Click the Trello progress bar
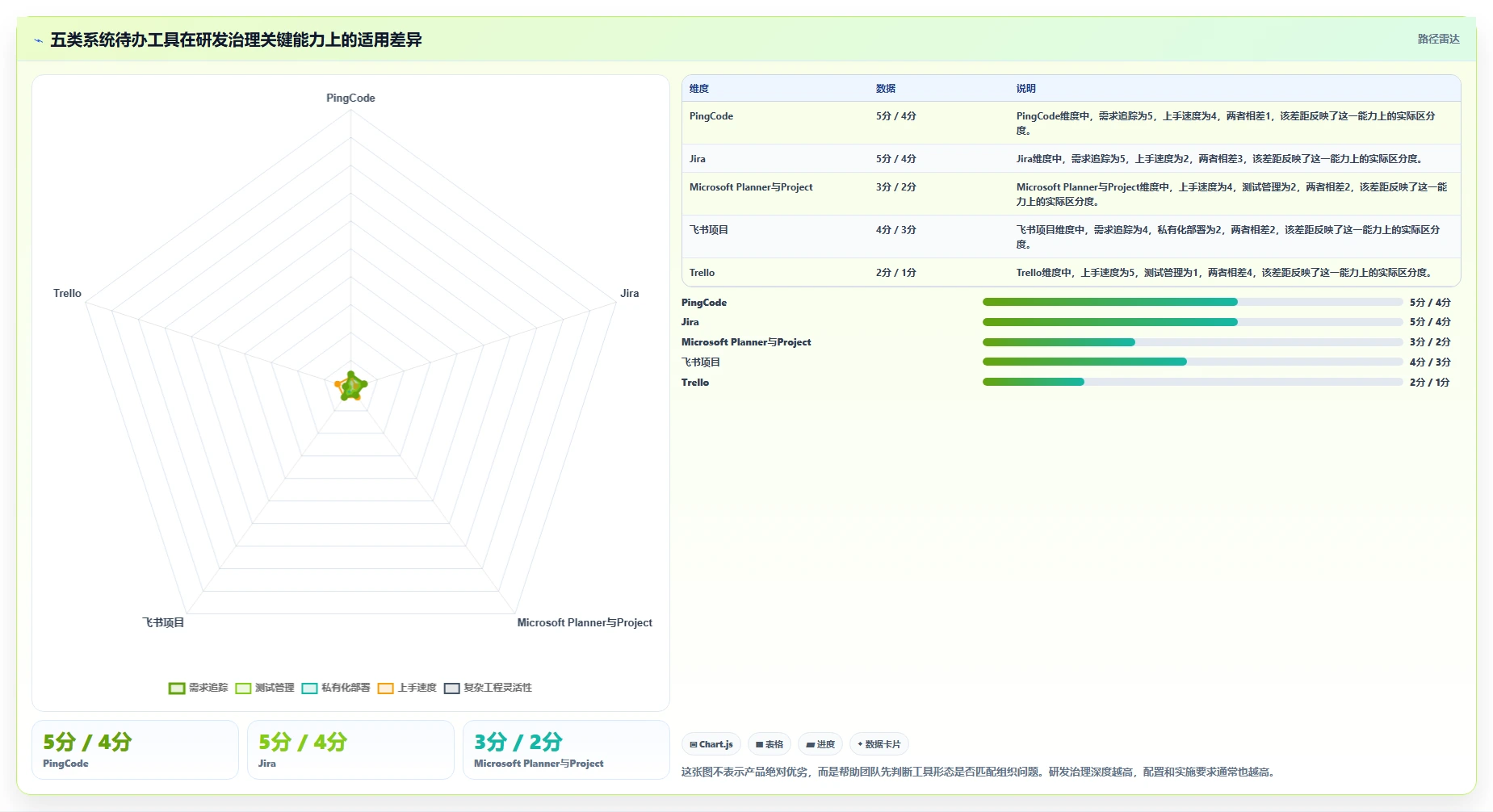 click(1193, 382)
